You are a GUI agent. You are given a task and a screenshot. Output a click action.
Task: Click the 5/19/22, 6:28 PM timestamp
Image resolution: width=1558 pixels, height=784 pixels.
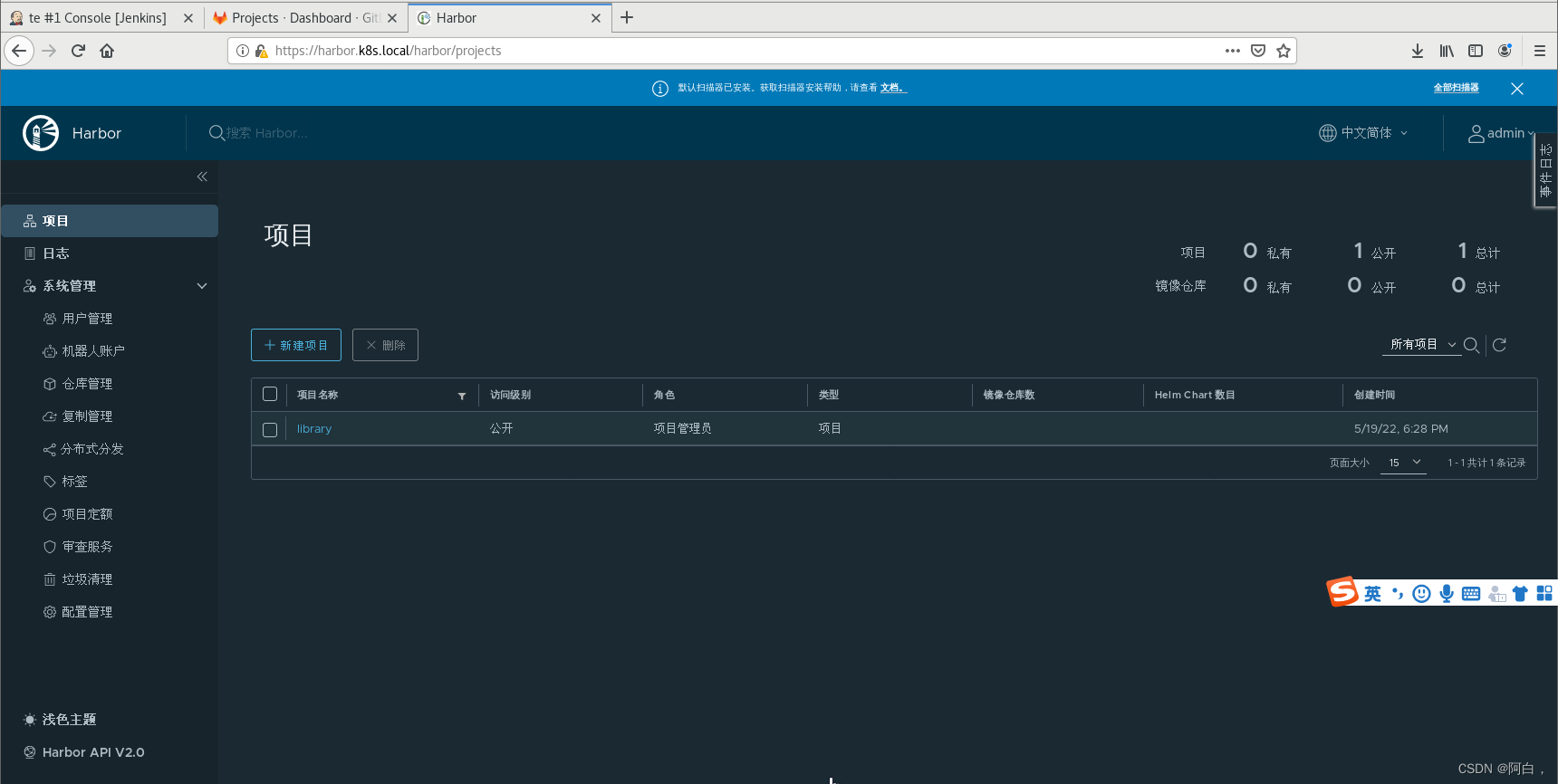pos(1401,429)
